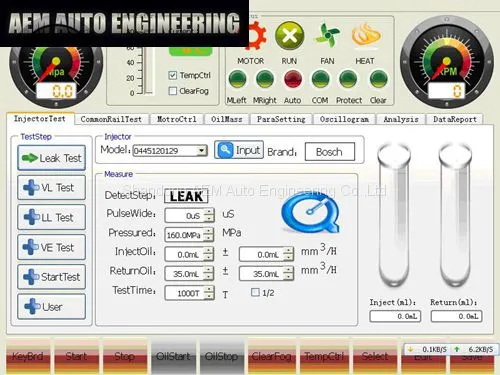Screen dimensions: 500x375
Task: Click the Start bottom button
Action: tap(77, 356)
